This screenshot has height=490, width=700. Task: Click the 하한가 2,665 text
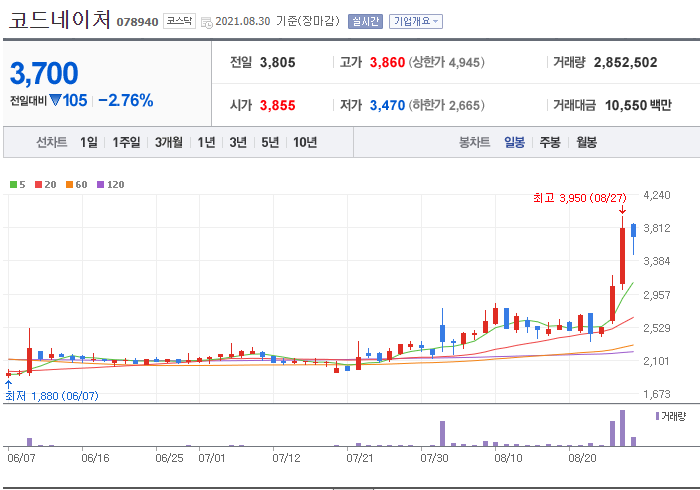pyautogui.click(x=446, y=105)
